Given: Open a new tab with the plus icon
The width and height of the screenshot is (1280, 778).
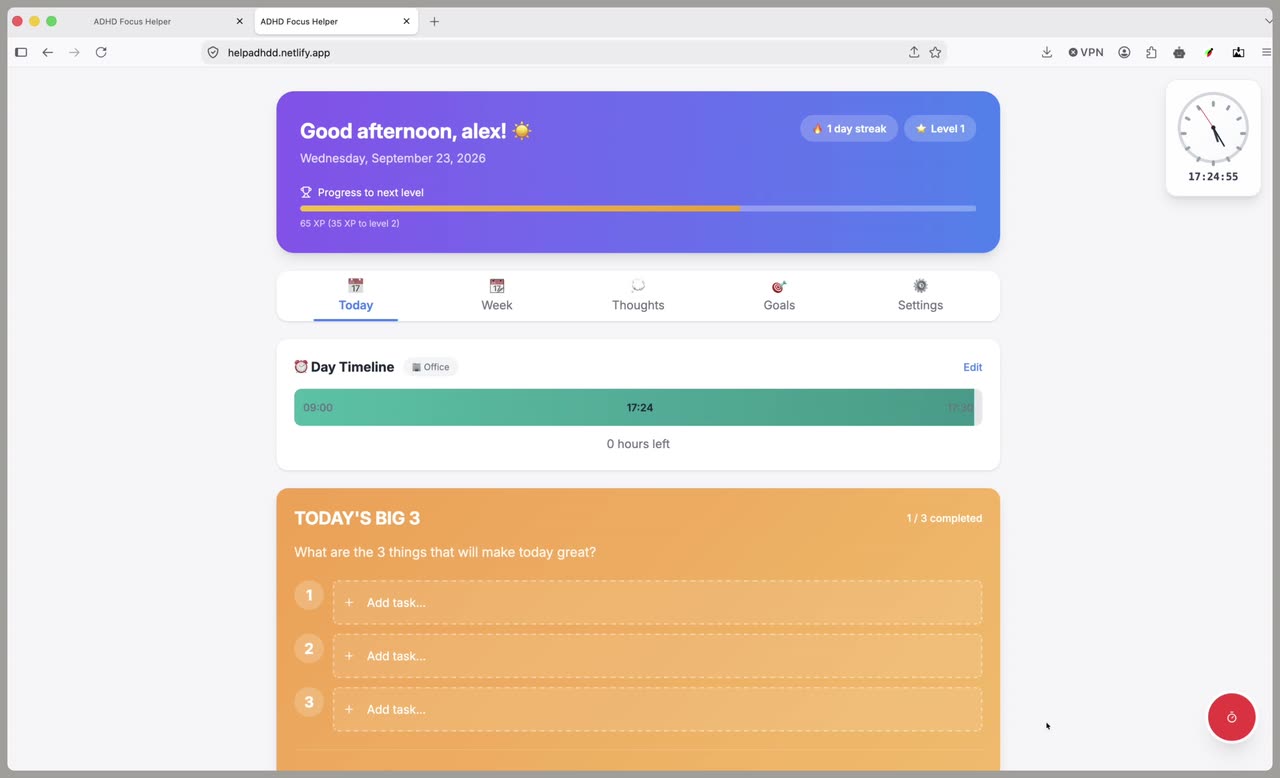Looking at the screenshot, I should click(x=434, y=21).
